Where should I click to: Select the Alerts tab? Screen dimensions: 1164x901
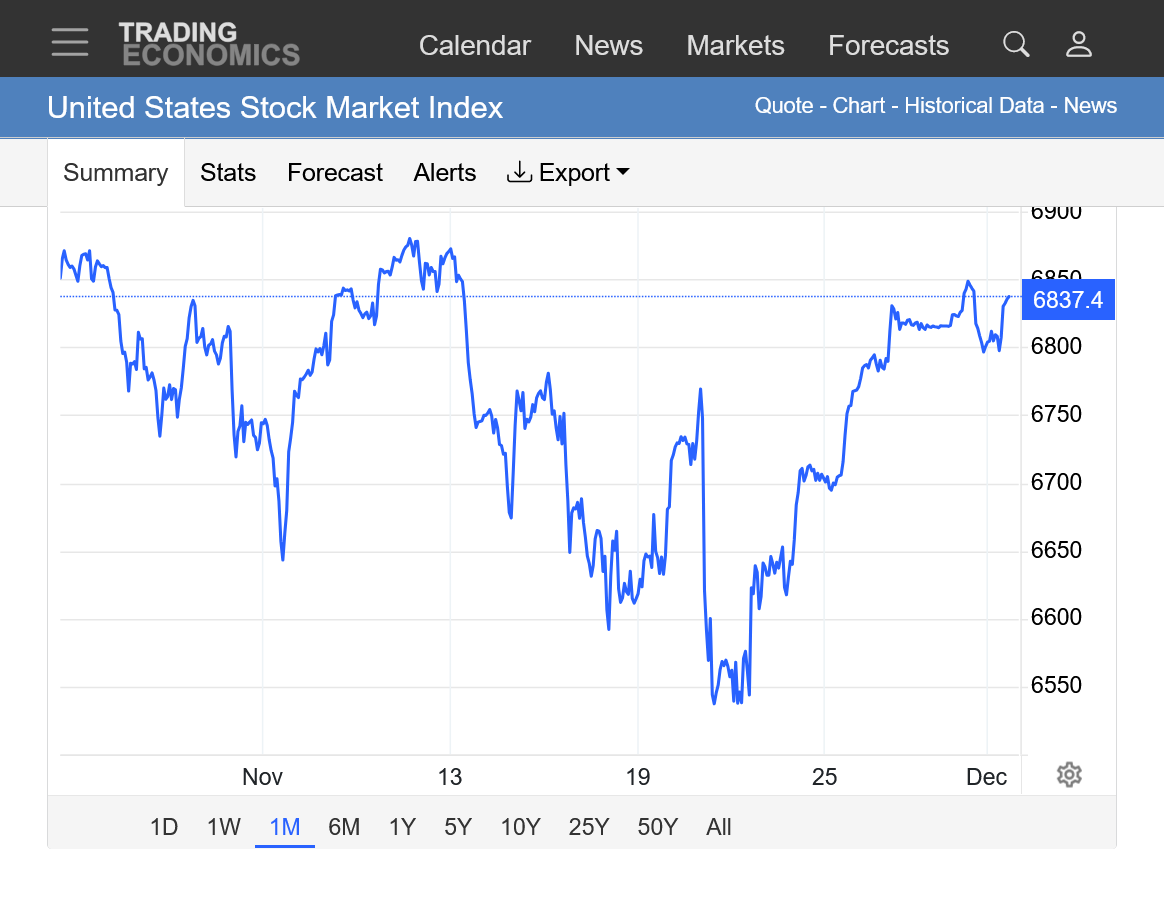pos(445,173)
